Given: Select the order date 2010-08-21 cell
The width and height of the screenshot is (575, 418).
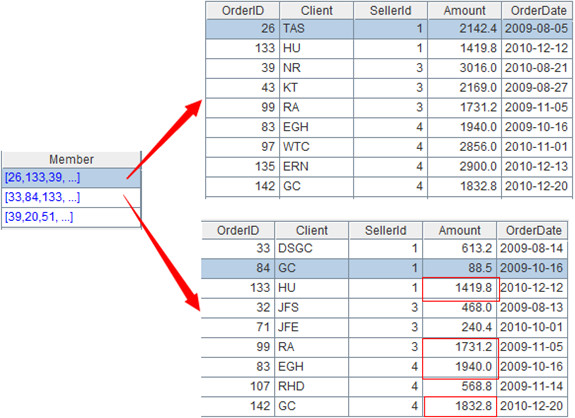Looking at the screenshot, I should (x=538, y=68).
